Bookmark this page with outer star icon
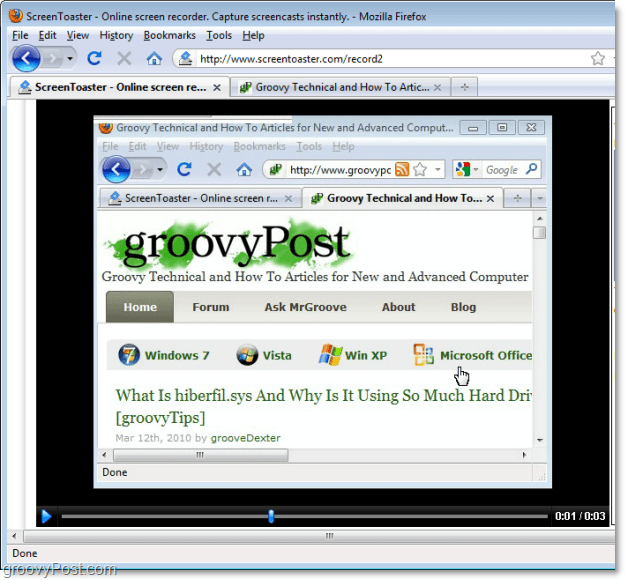Screen dimensions: 625x580 click(597, 59)
